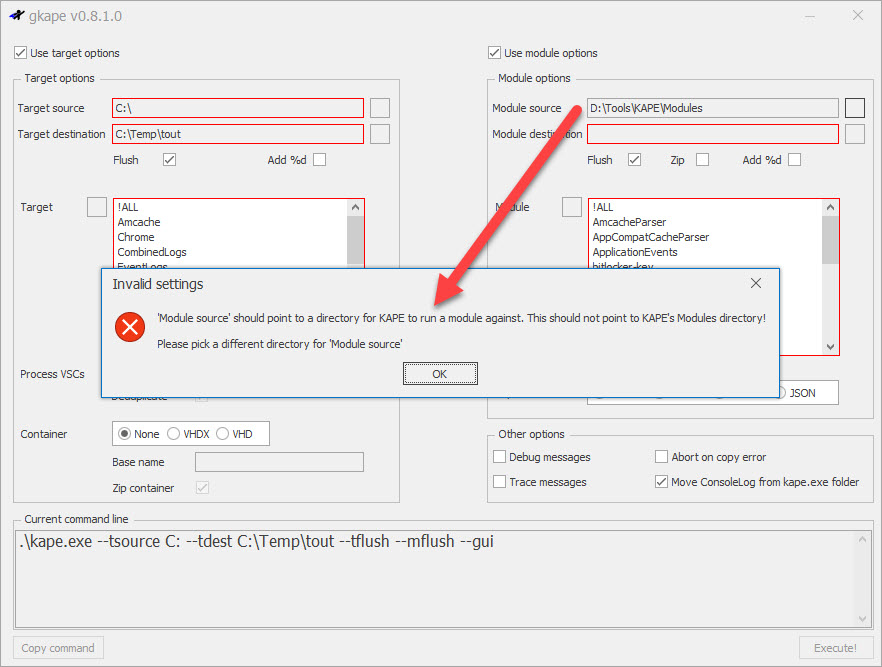Toggle Use target options checkbox
Viewport: 882px width, 667px height.
pyautogui.click(x=21, y=53)
